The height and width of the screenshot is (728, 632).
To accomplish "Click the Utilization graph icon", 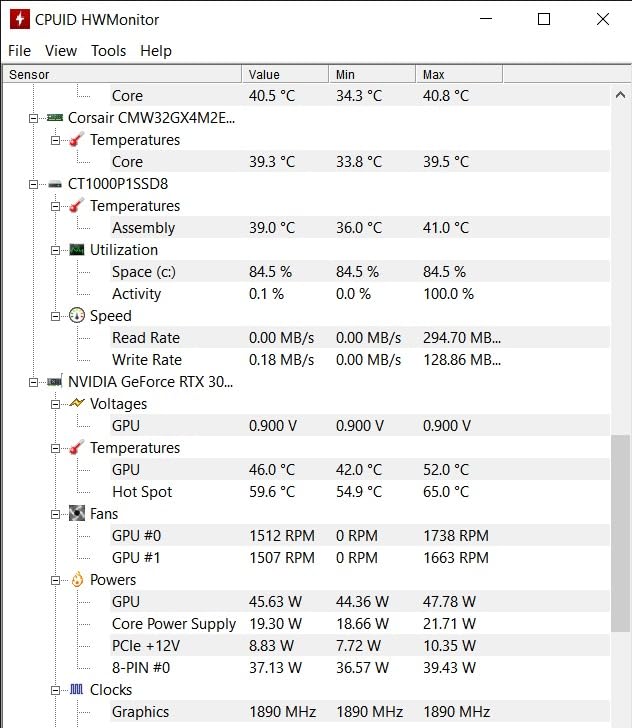I will [77, 250].
